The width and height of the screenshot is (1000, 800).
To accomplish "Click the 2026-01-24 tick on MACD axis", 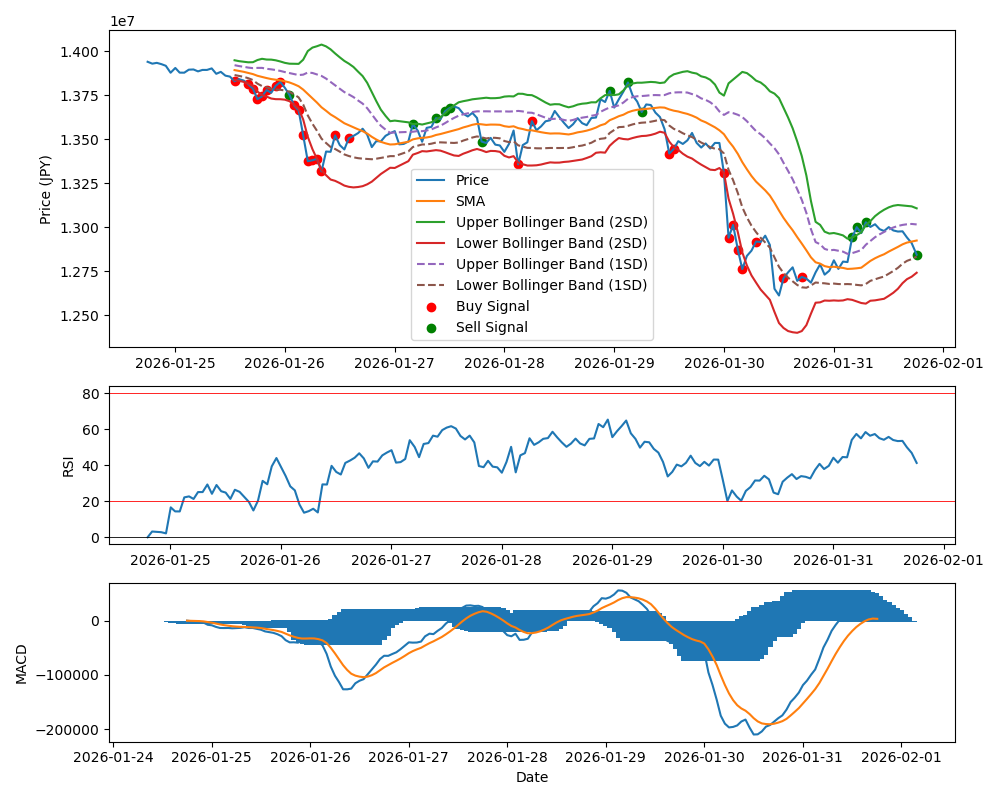I will click(113, 758).
